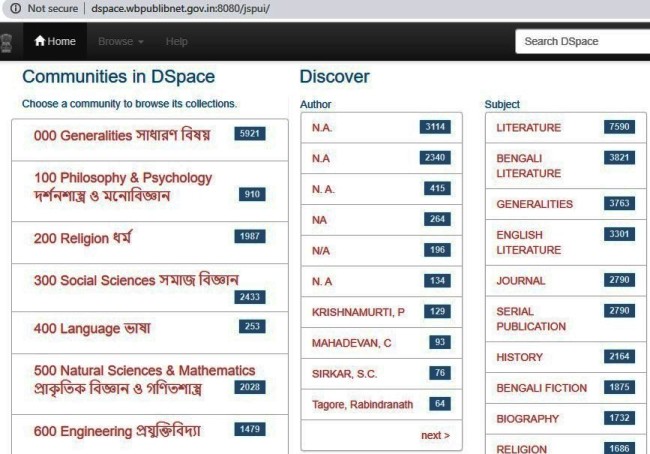Open 600 Engineering community
This screenshot has width=650, height=454.
pos(117,430)
